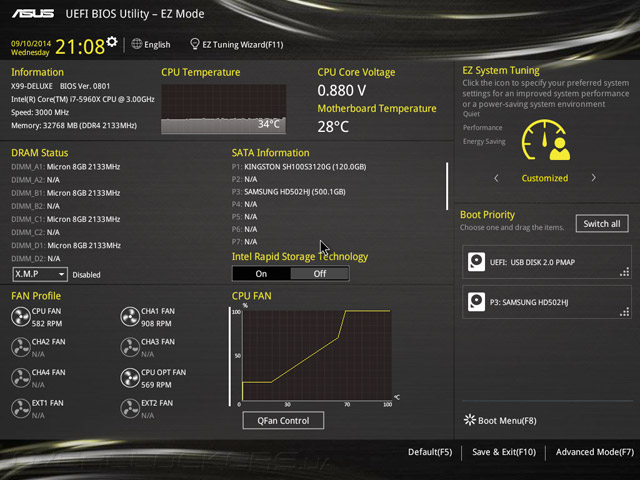
Task: Open the X.M.P dropdown
Action: coord(40,274)
